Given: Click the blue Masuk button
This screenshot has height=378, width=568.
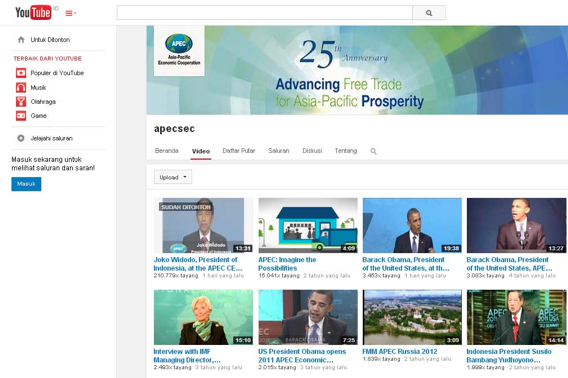Looking at the screenshot, I should tap(26, 184).
